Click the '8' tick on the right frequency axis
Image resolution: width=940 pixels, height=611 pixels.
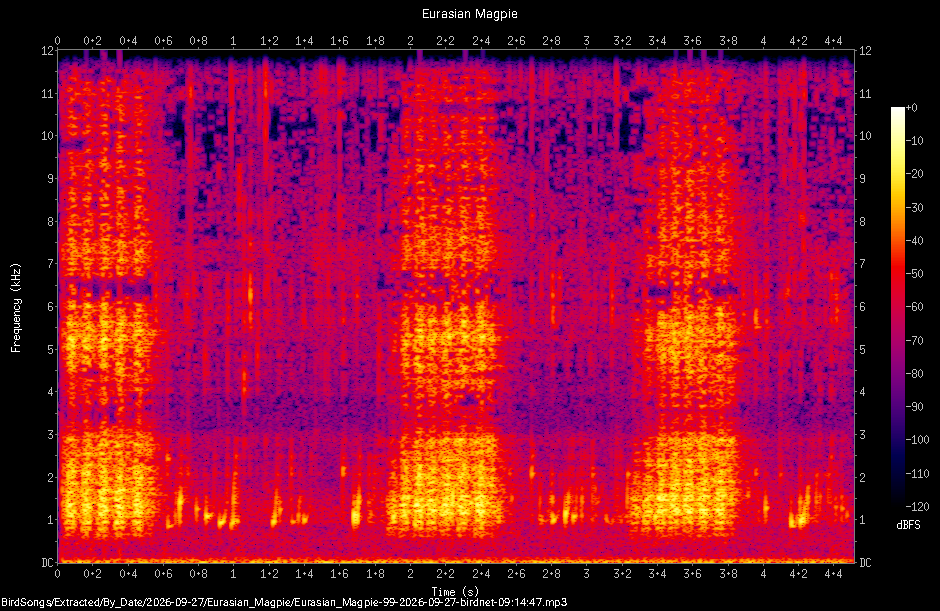click(863, 221)
